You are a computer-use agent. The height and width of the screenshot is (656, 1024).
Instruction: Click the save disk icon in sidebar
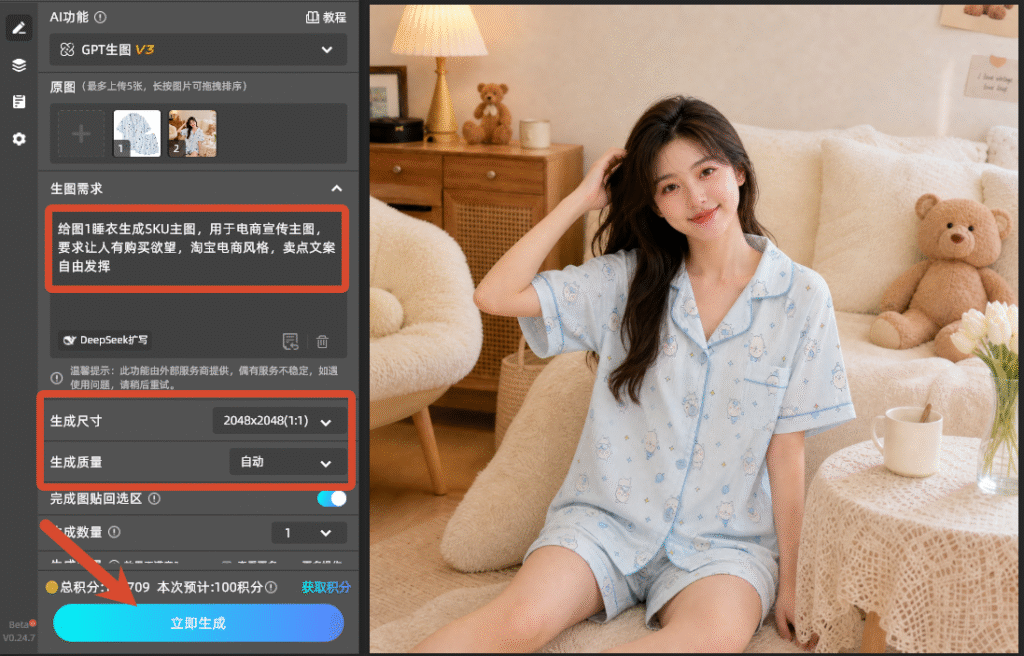[19, 101]
